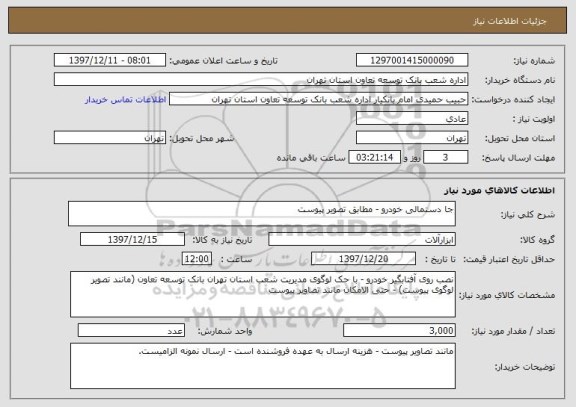Image resolution: width=576 pixels, height=407 pixels.
Task: Click the ساعت باقی مانده text
Action: coord(311,158)
